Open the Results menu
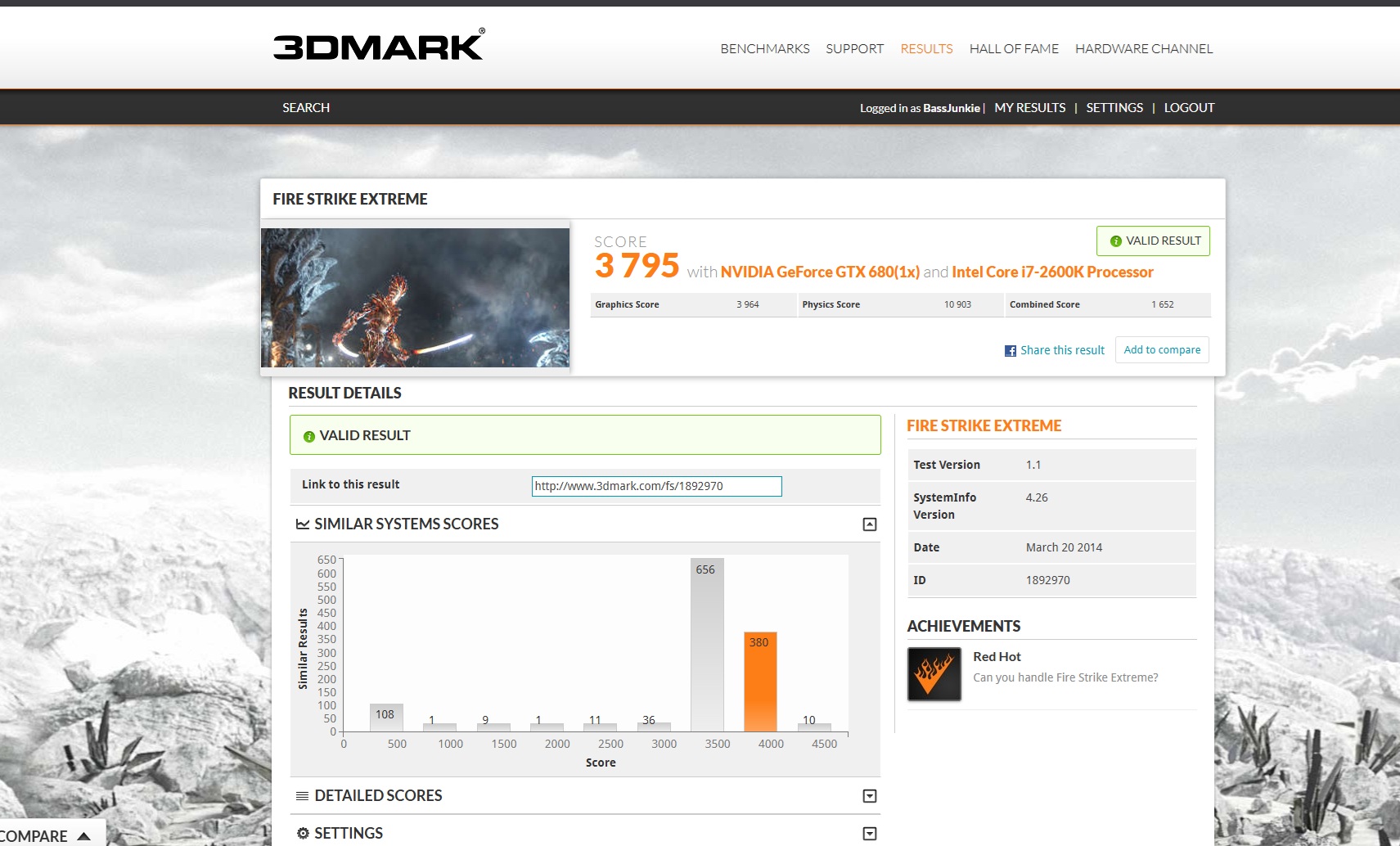 926,49
